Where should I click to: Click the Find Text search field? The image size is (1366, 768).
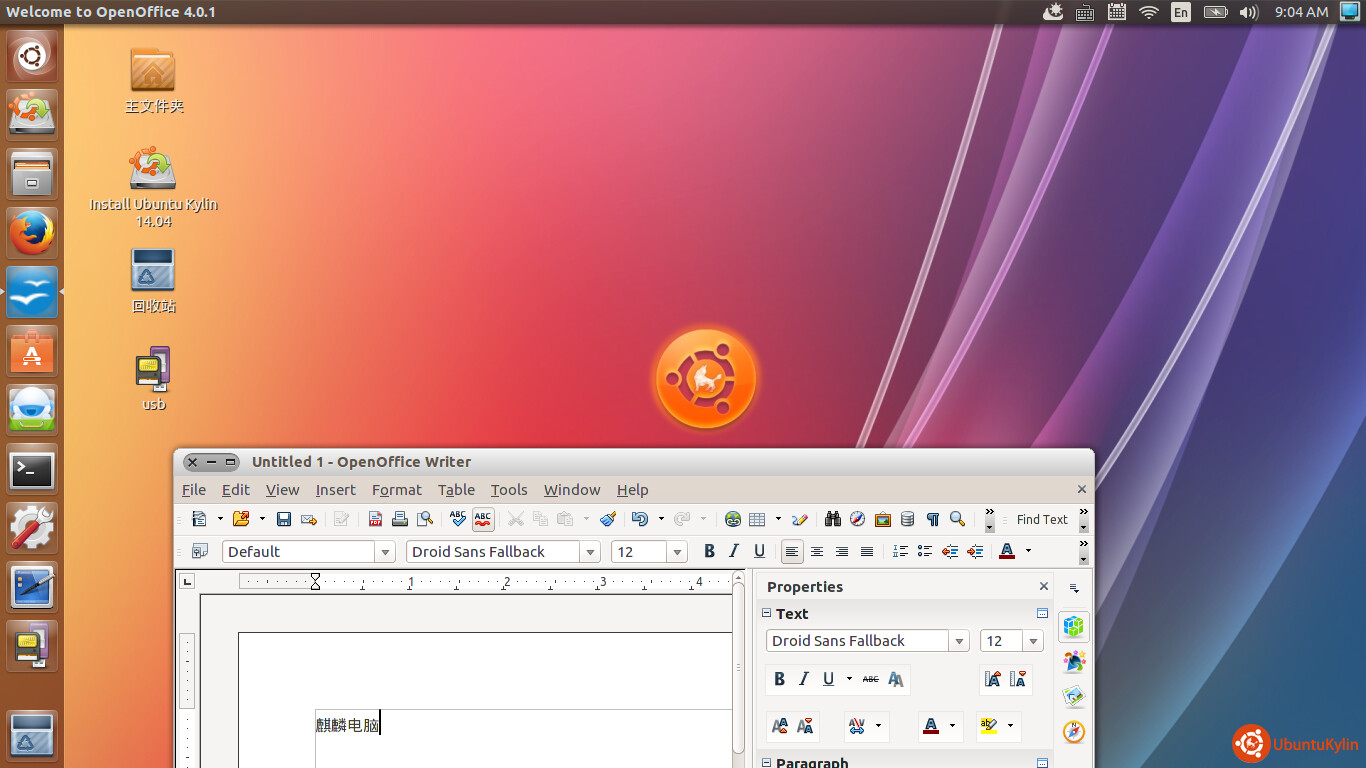pyautogui.click(x=1042, y=519)
